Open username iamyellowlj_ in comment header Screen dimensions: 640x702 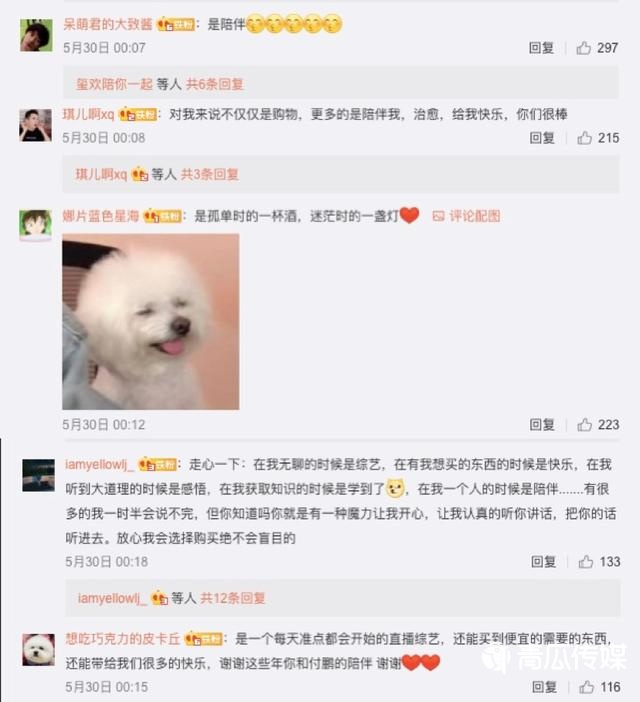(x=99, y=464)
